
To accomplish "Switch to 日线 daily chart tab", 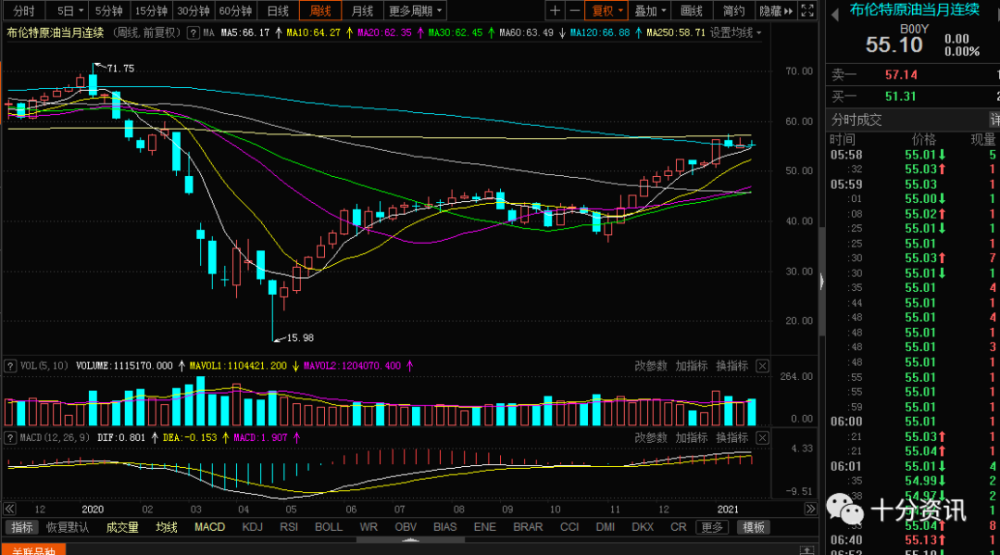I will [277, 11].
